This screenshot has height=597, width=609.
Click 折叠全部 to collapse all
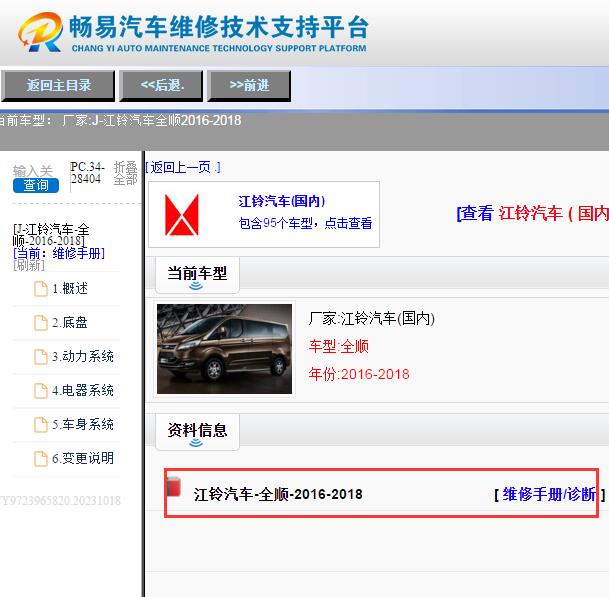click(125, 173)
